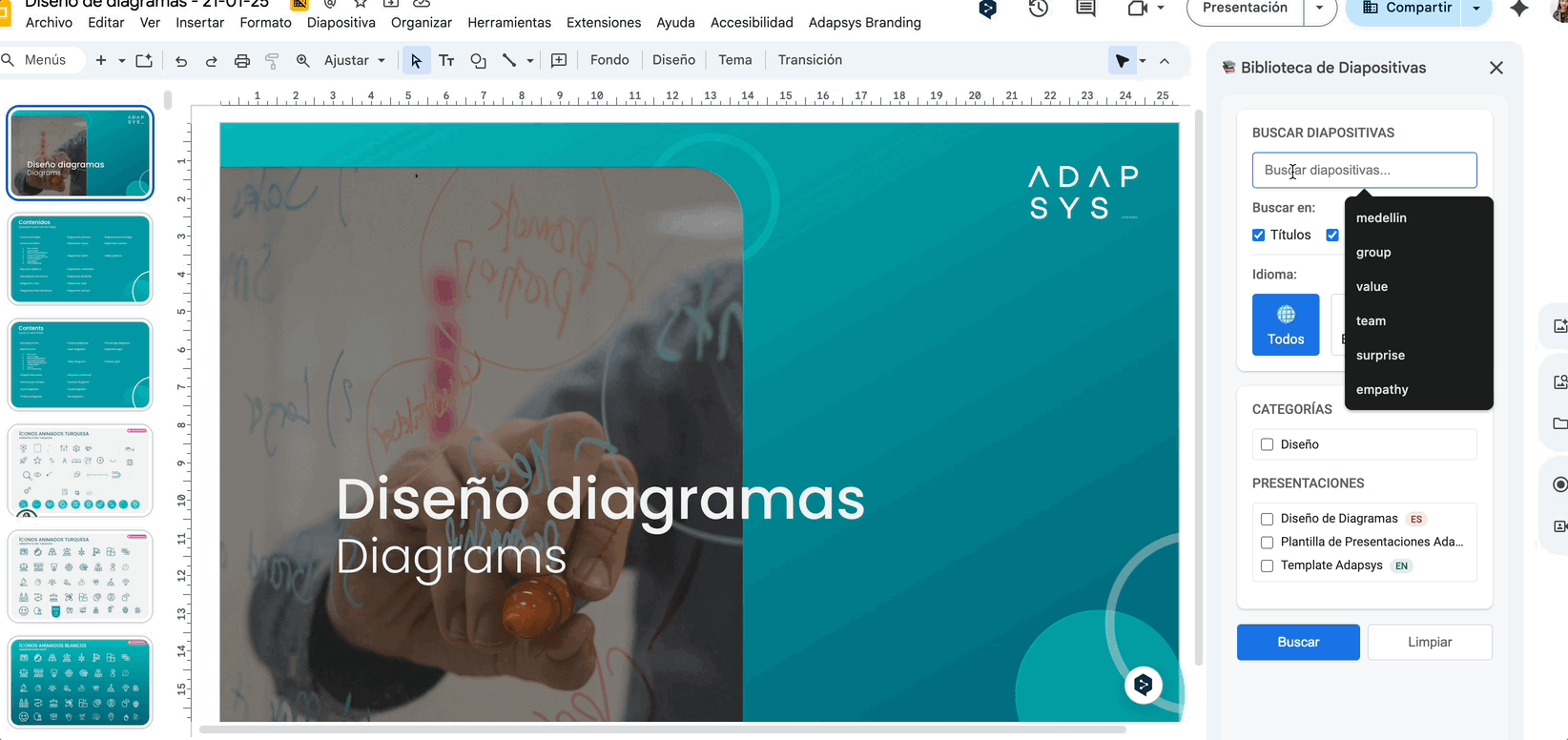Click the add comment icon
This screenshot has height=740, width=1568.
click(x=559, y=61)
